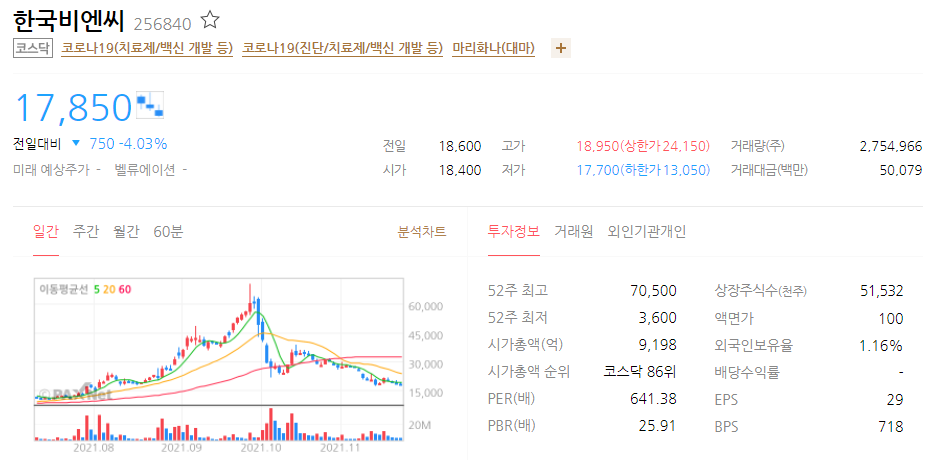
Task: Click the 60-day moving average legend
Action: [125, 289]
